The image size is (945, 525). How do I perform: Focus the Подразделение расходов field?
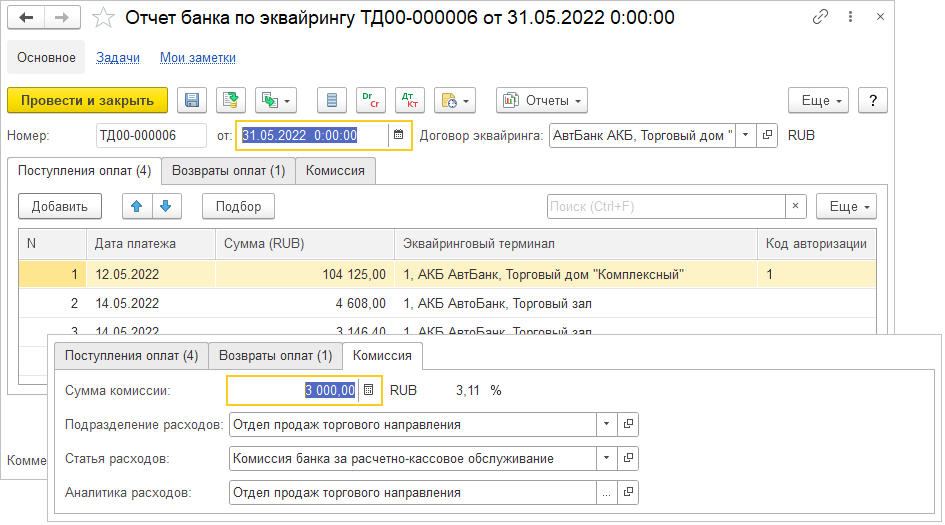pyautogui.click(x=413, y=424)
